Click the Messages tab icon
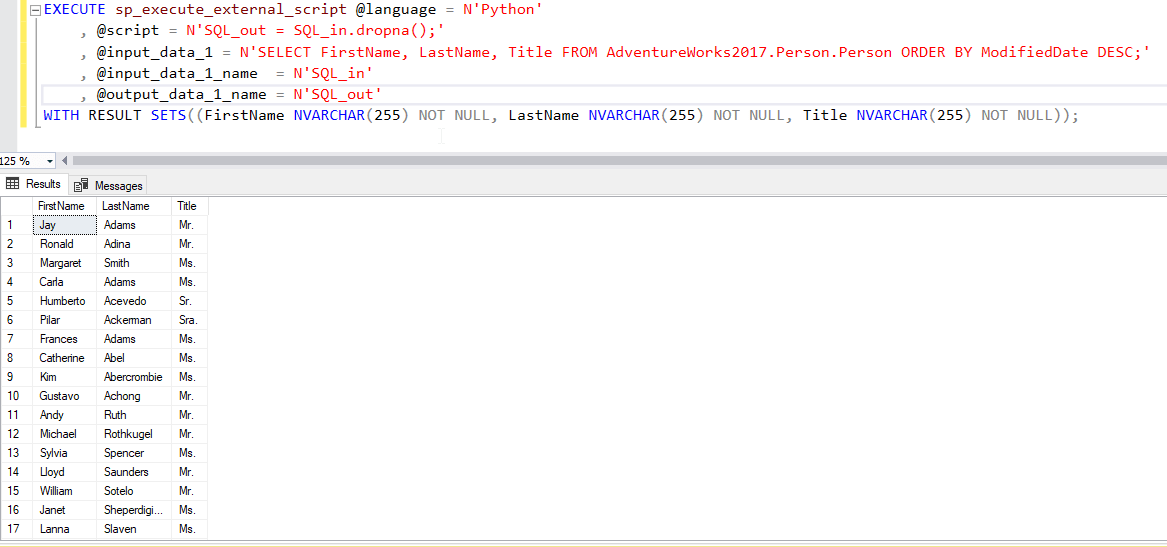 82,185
